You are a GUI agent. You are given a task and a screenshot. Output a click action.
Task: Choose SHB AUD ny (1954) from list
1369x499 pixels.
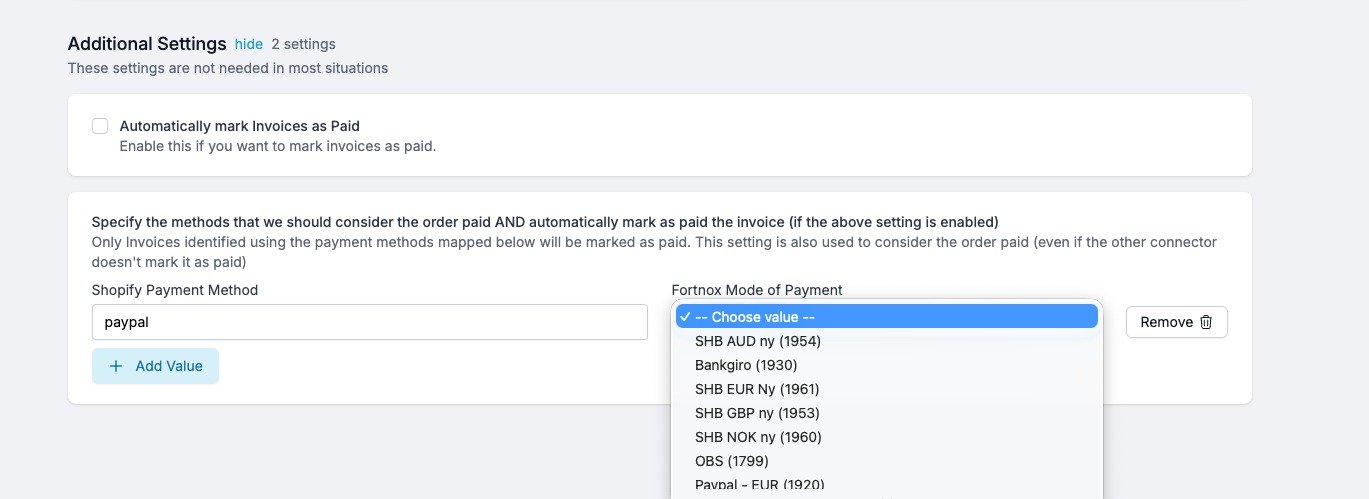757,341
